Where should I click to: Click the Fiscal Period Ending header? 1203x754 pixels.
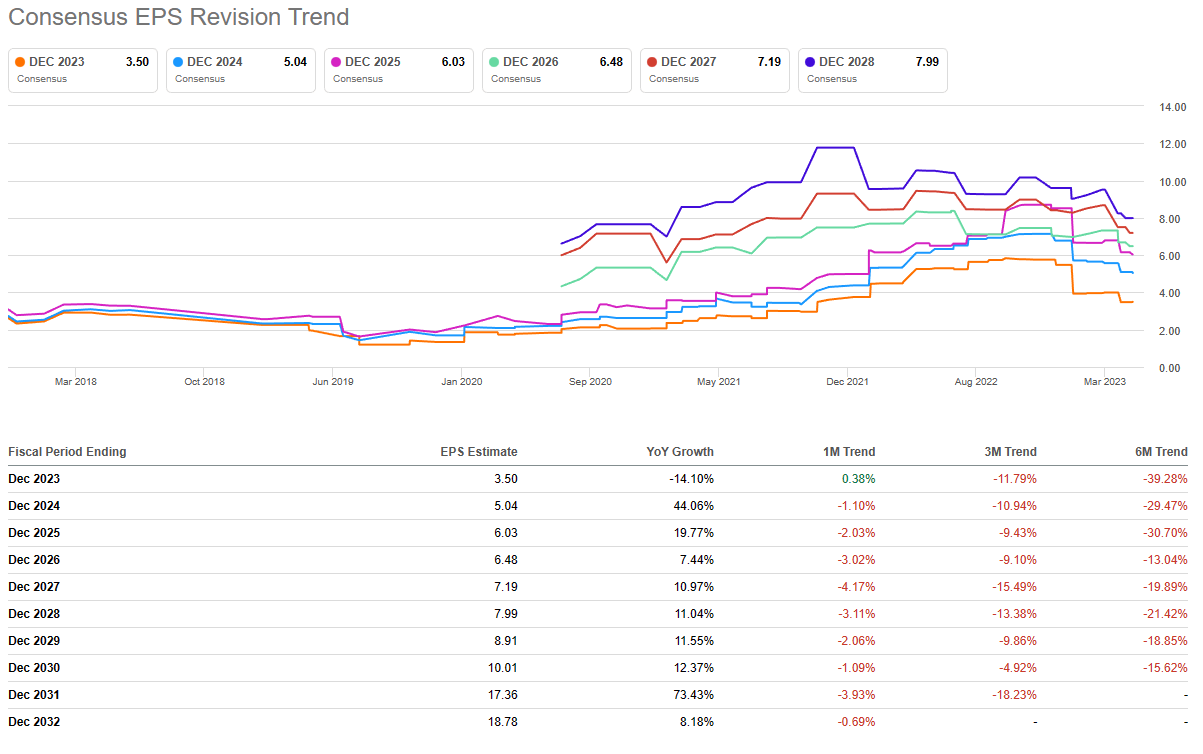click(67, 452)
